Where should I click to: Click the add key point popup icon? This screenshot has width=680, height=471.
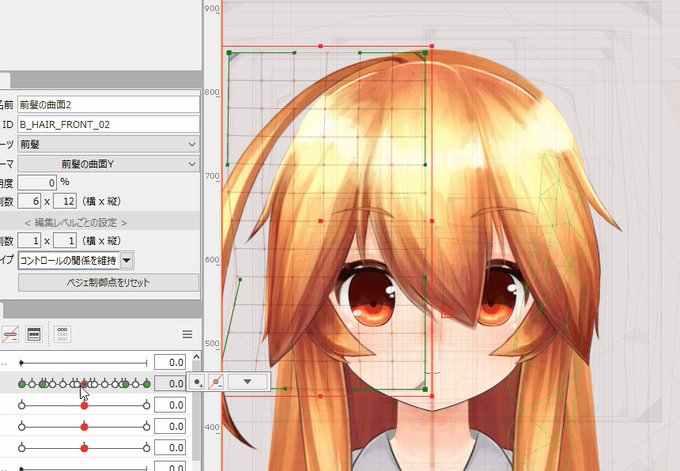[x=197, y=382]
